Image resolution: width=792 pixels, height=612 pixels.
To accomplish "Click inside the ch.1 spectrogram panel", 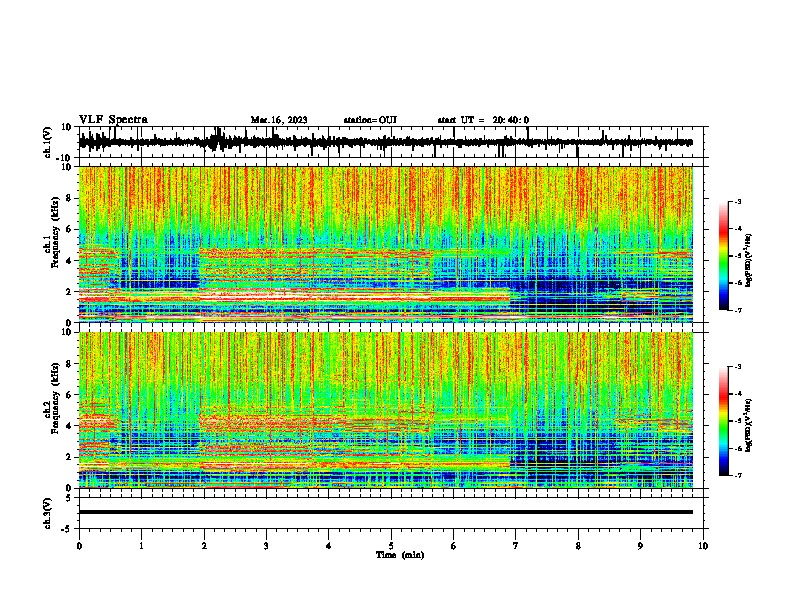I will [x=386, y=244].
